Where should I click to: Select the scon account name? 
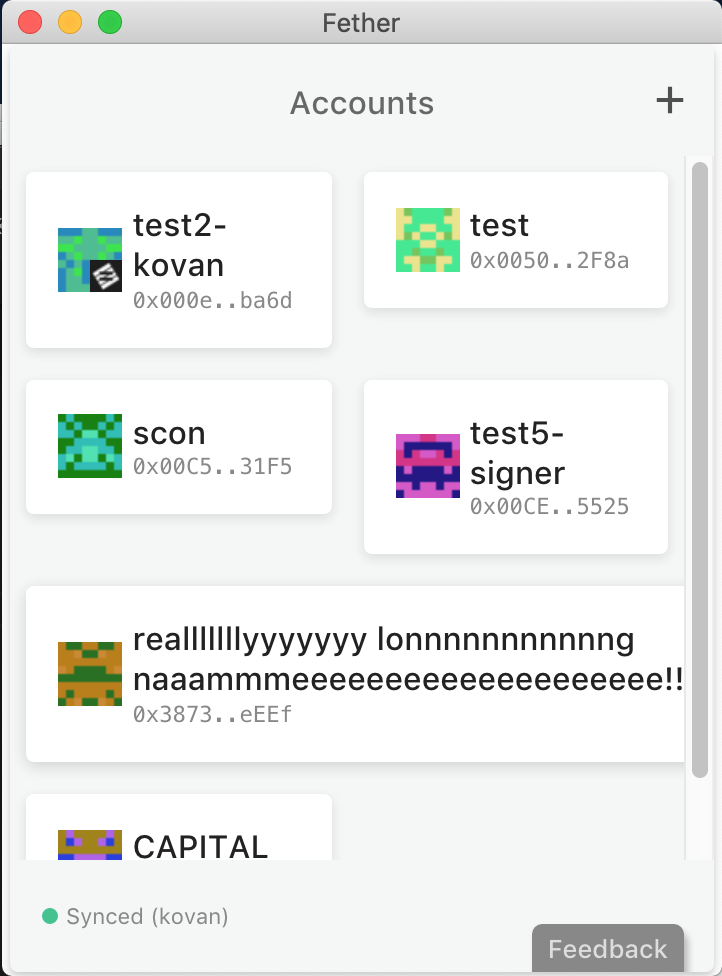pos(169,433)
